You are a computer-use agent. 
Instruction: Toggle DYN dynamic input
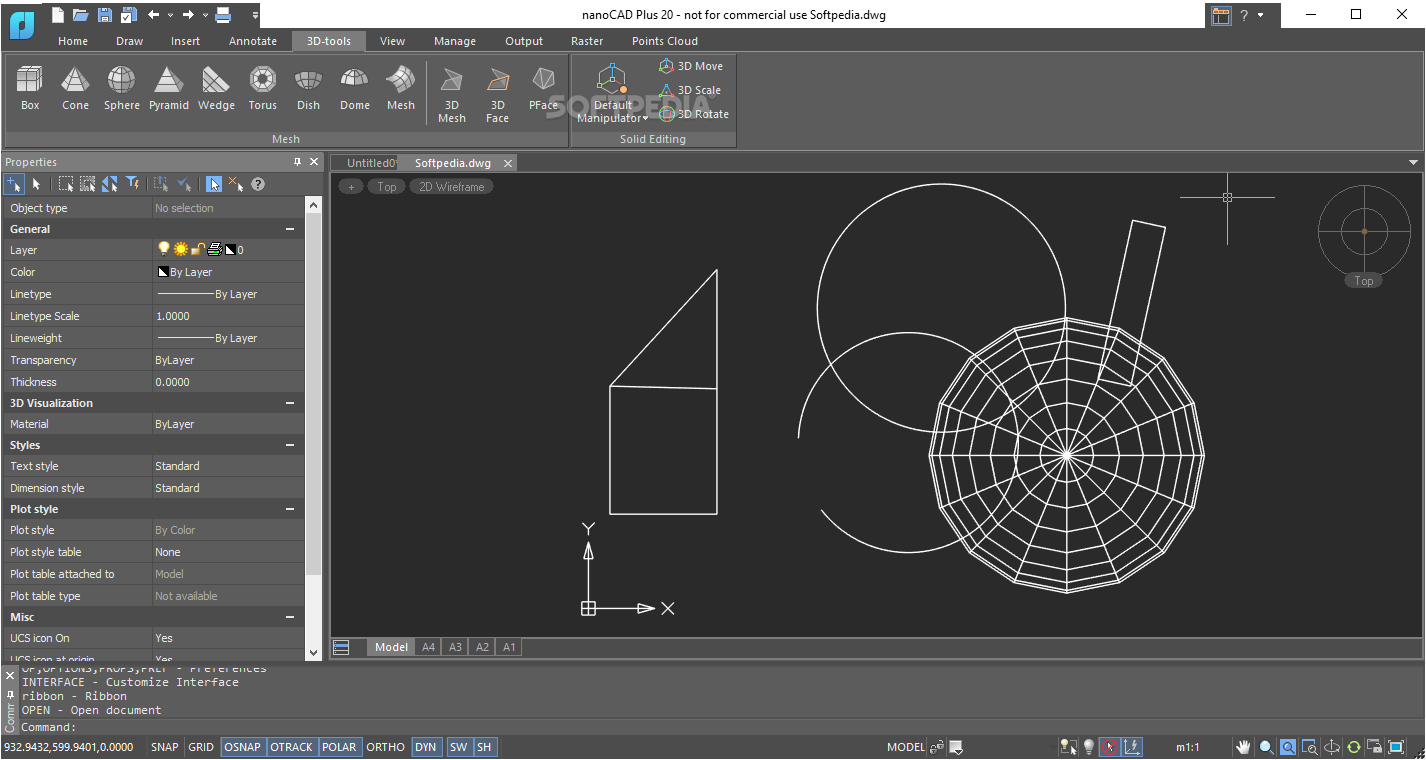coord(426,747)
